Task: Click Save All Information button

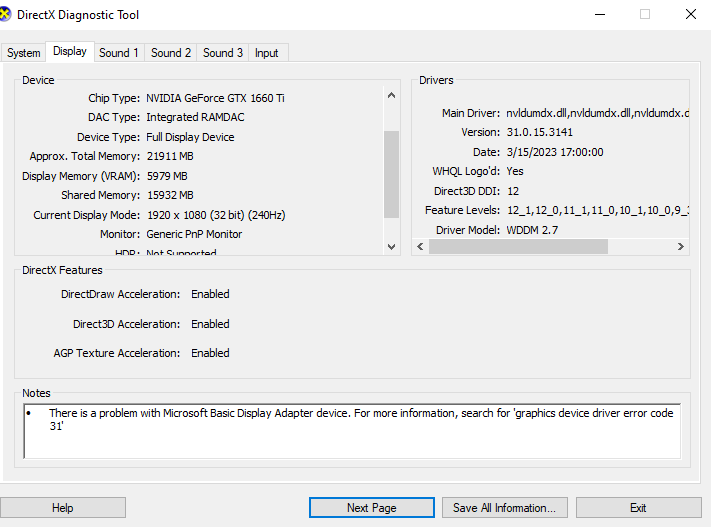Action: tap(504, 507)
